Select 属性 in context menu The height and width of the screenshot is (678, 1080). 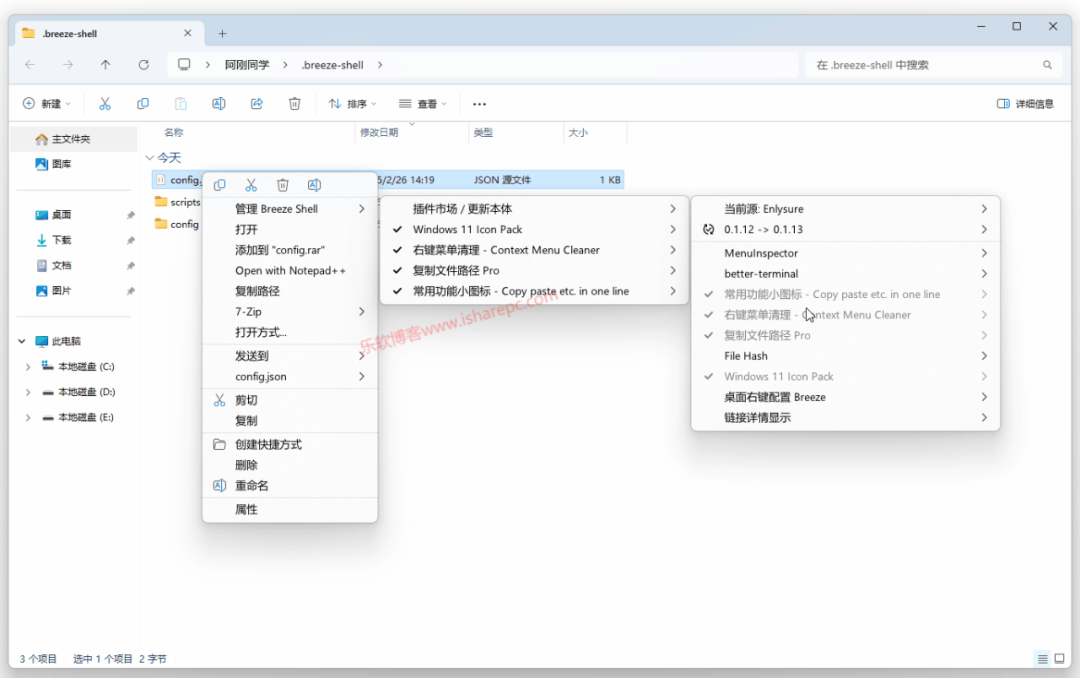290,510
